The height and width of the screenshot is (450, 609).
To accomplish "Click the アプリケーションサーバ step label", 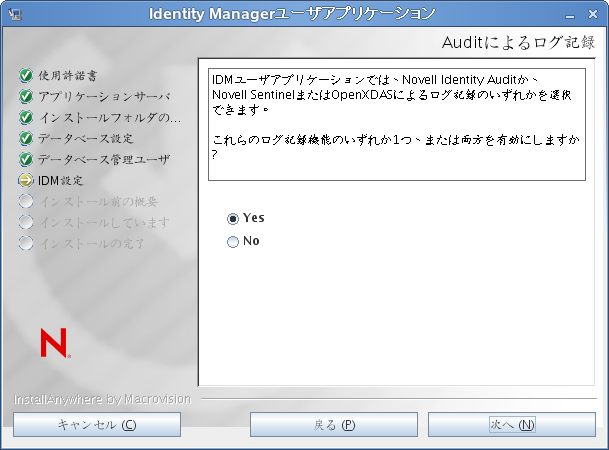I will (104, 96).
